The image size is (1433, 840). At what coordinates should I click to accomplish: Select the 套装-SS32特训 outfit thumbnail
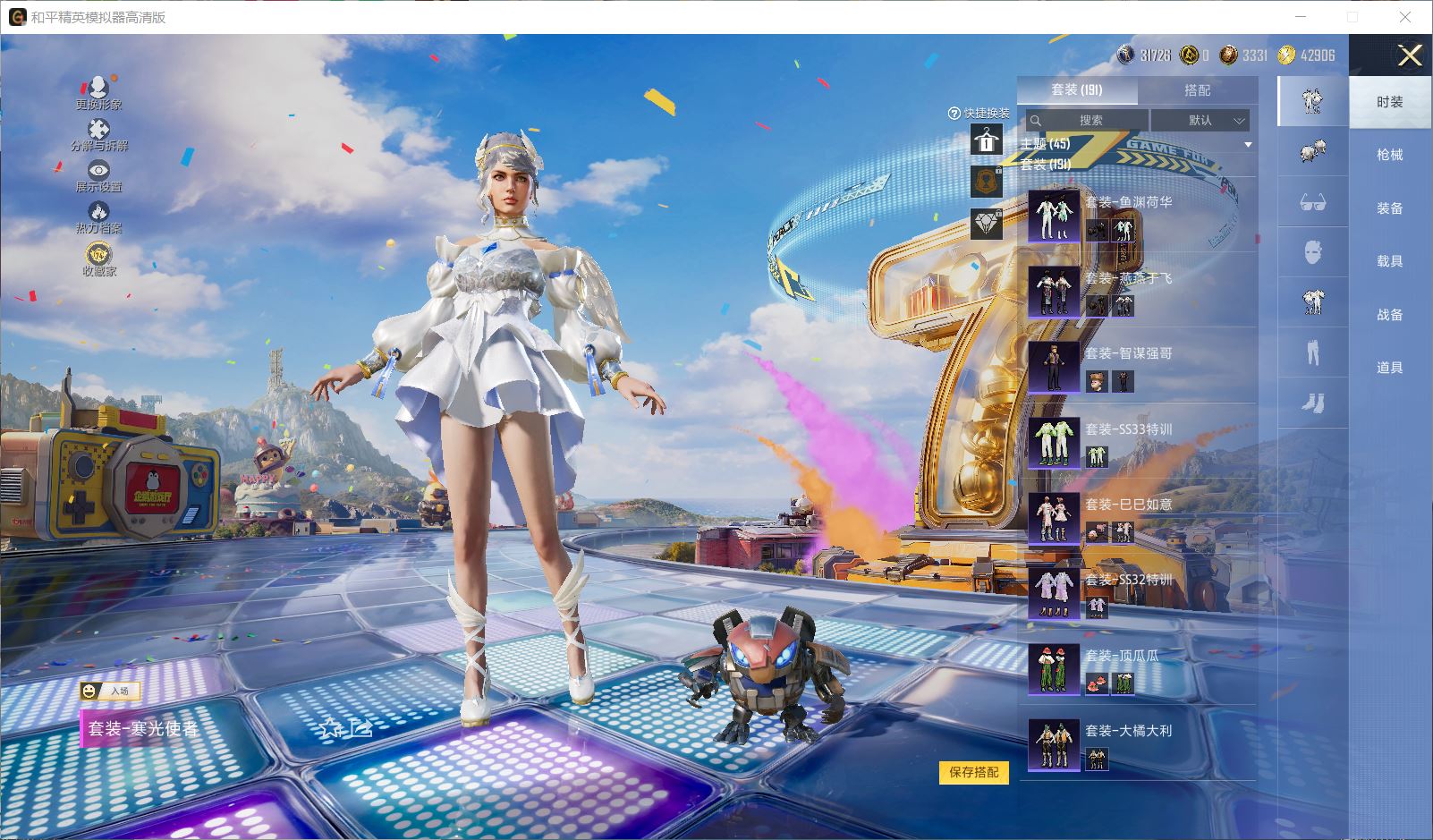1054,593
